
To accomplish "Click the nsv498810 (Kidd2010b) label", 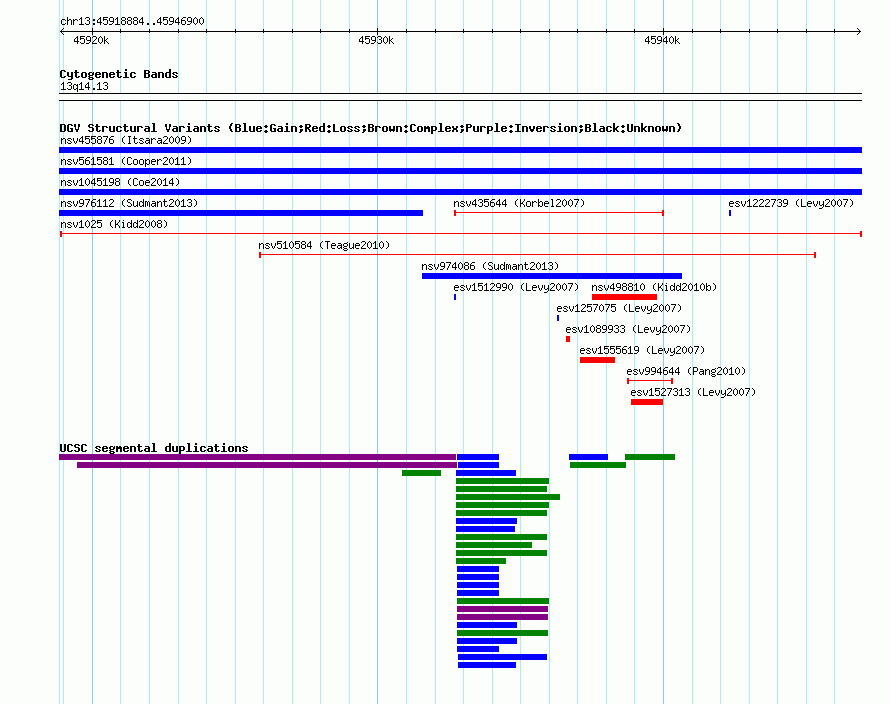I will [654, 287].
